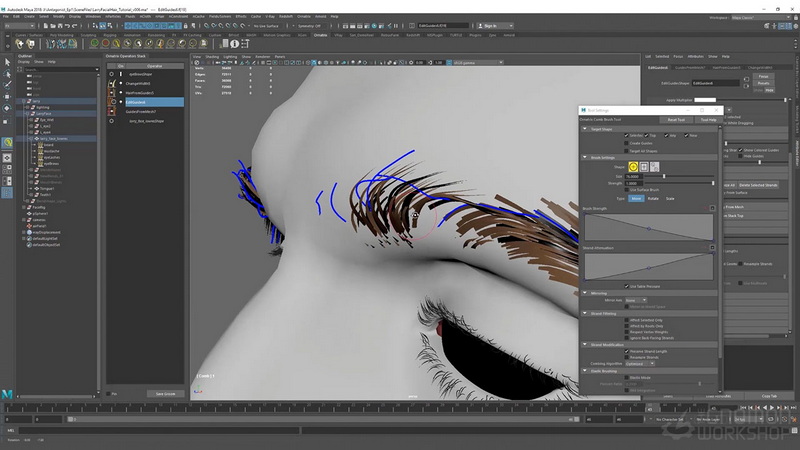Collapse the Elastic Brushing section
The width and height of the screenshot is (800, 450).
[x=585, y=371]
